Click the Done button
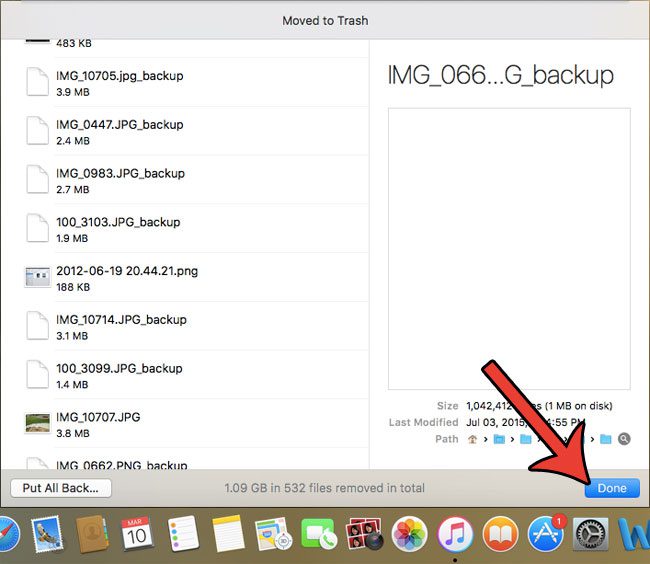 612,488
